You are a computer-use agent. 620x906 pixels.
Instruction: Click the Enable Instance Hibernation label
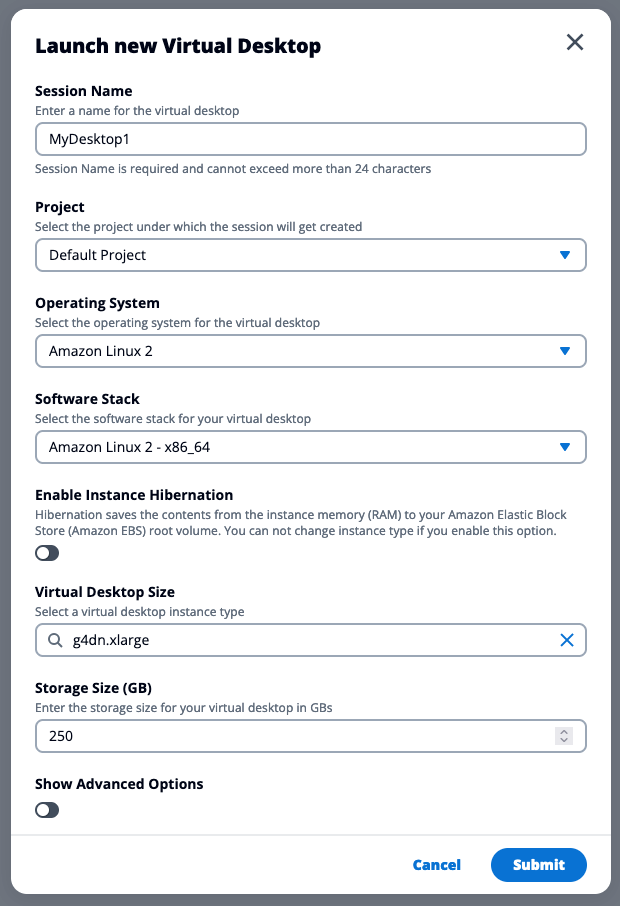(x=134, y=495)
